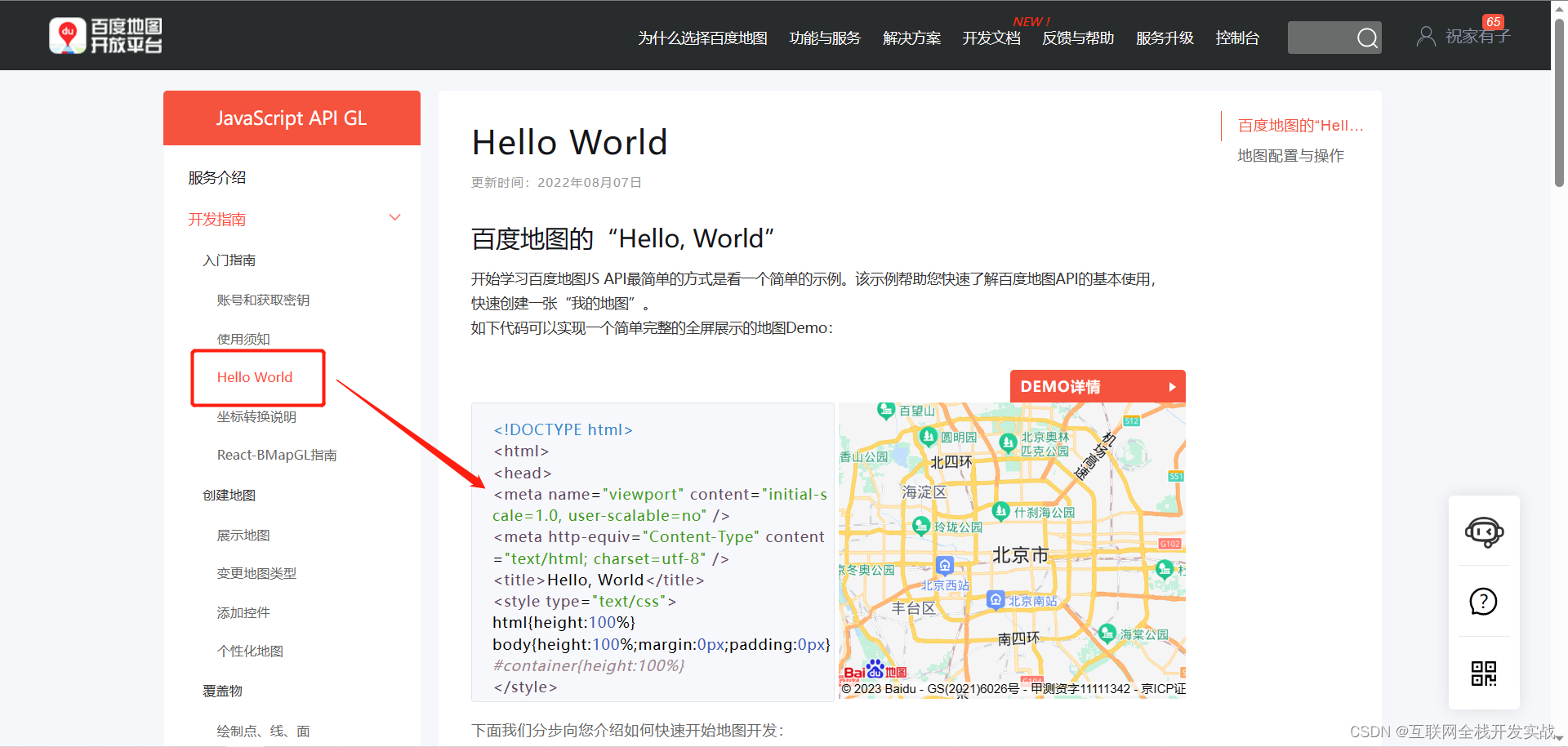Click the scrollbar down arrow
1568x747 pixels.
(x=1559, y=738)
